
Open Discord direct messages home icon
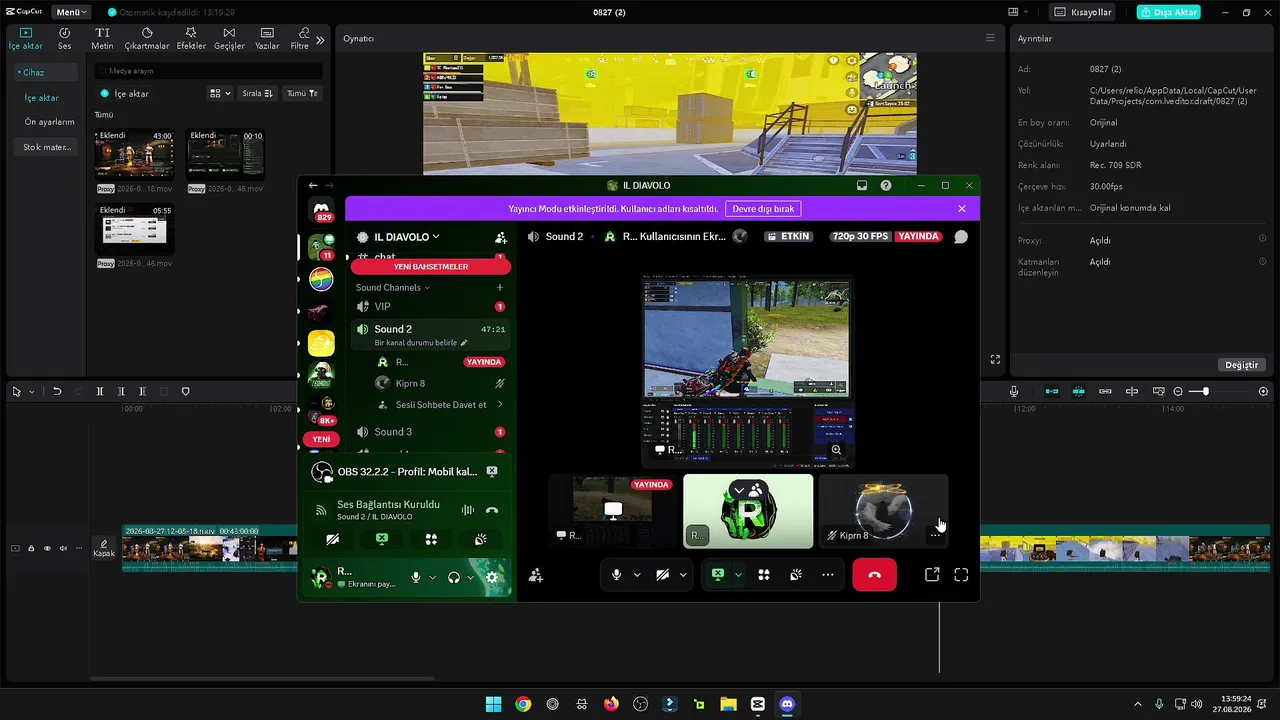(322, 209)
